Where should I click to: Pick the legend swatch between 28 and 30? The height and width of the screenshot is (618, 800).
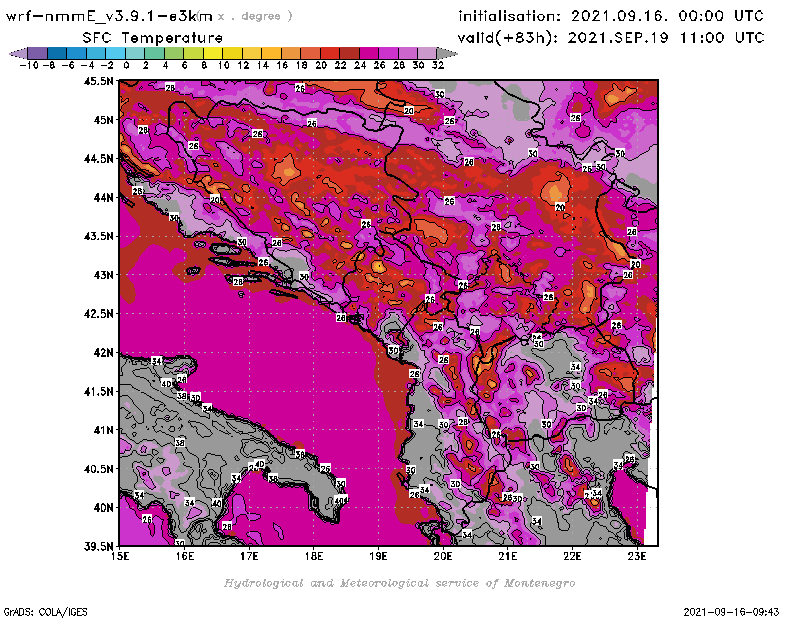coord(407,53)
